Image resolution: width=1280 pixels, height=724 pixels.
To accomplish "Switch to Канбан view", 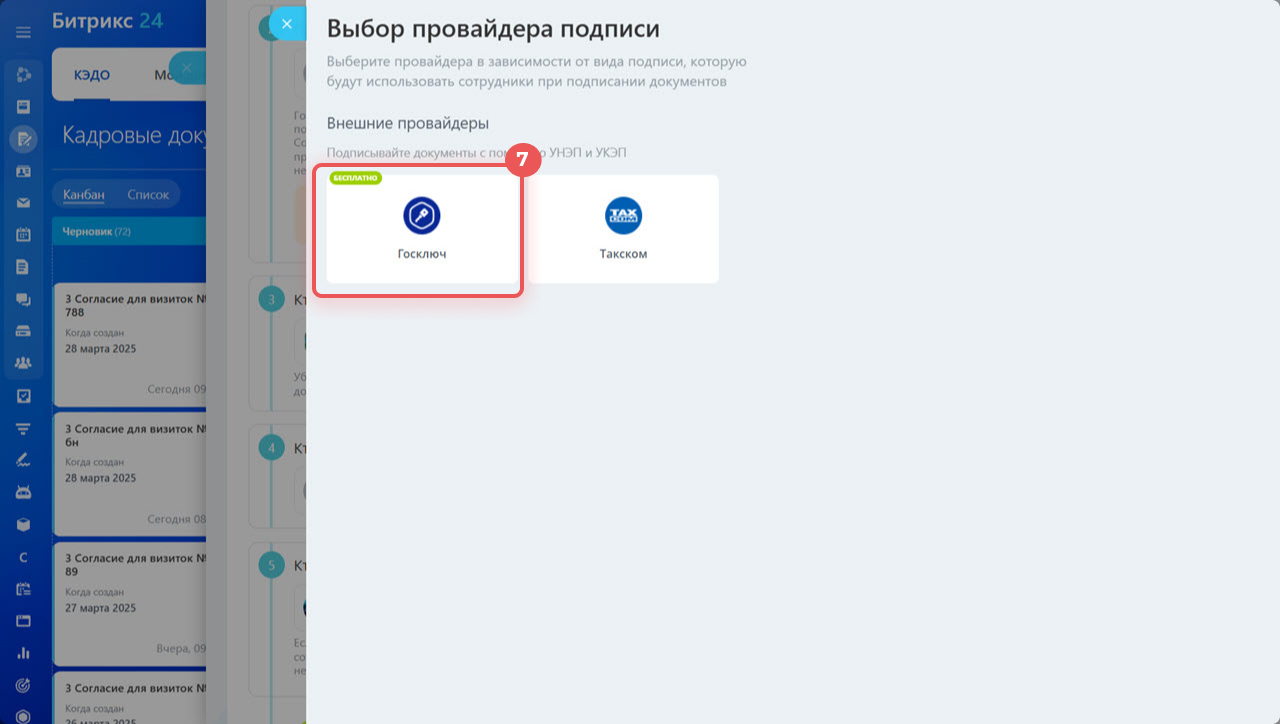I will [84, 194].
